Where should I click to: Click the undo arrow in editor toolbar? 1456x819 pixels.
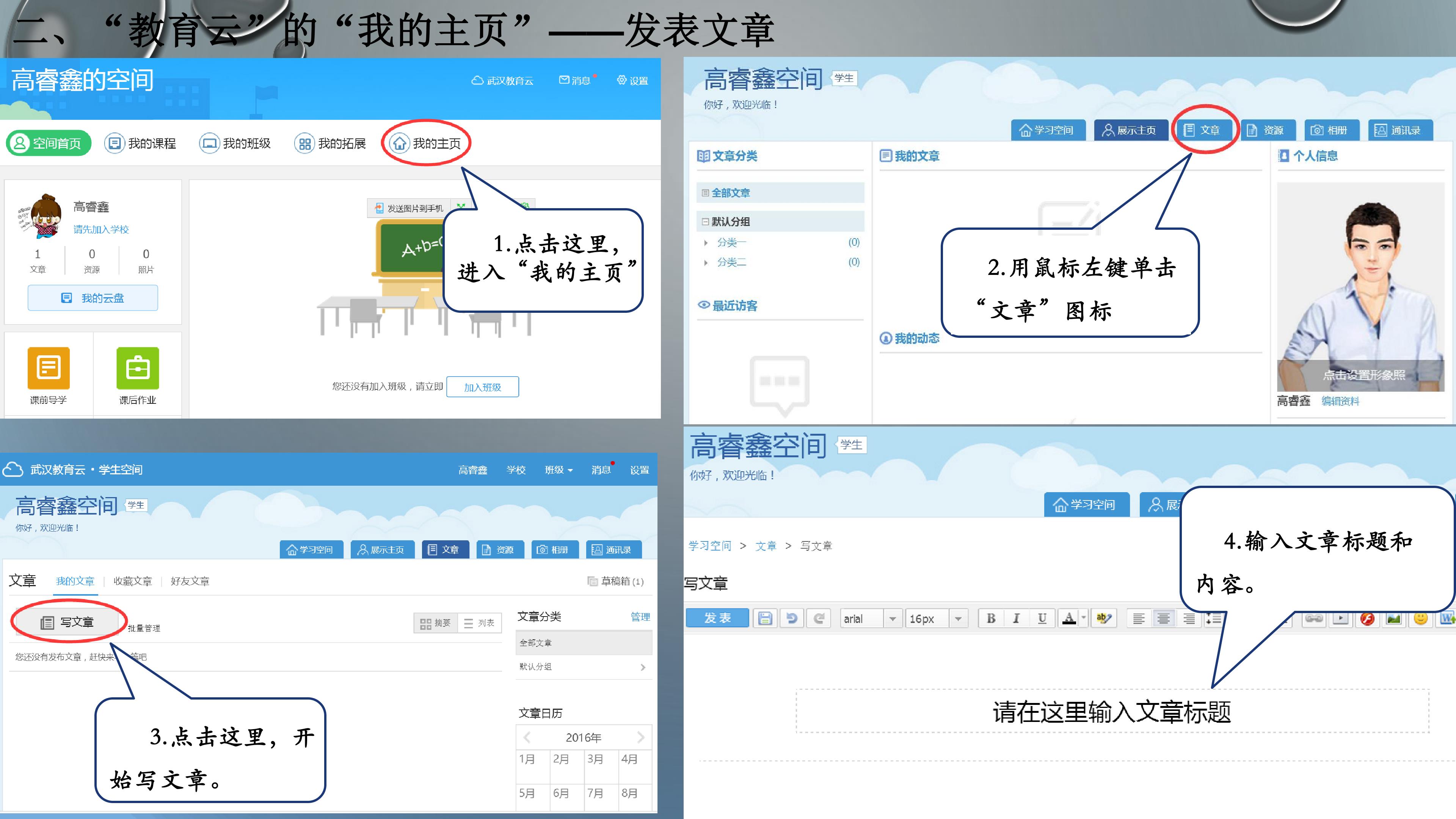[792, 618]
